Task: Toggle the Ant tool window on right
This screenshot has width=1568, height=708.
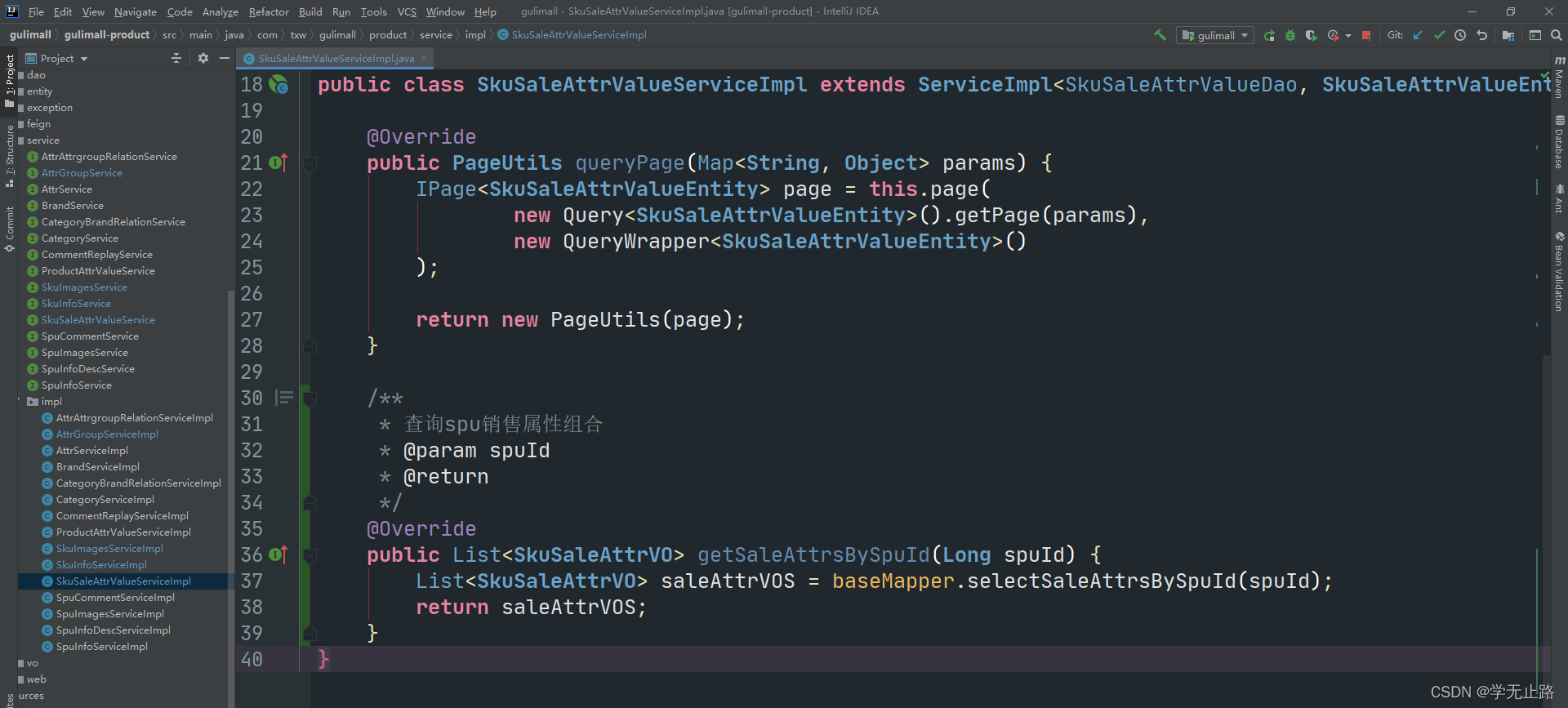Action: (x=1559, y=198)
